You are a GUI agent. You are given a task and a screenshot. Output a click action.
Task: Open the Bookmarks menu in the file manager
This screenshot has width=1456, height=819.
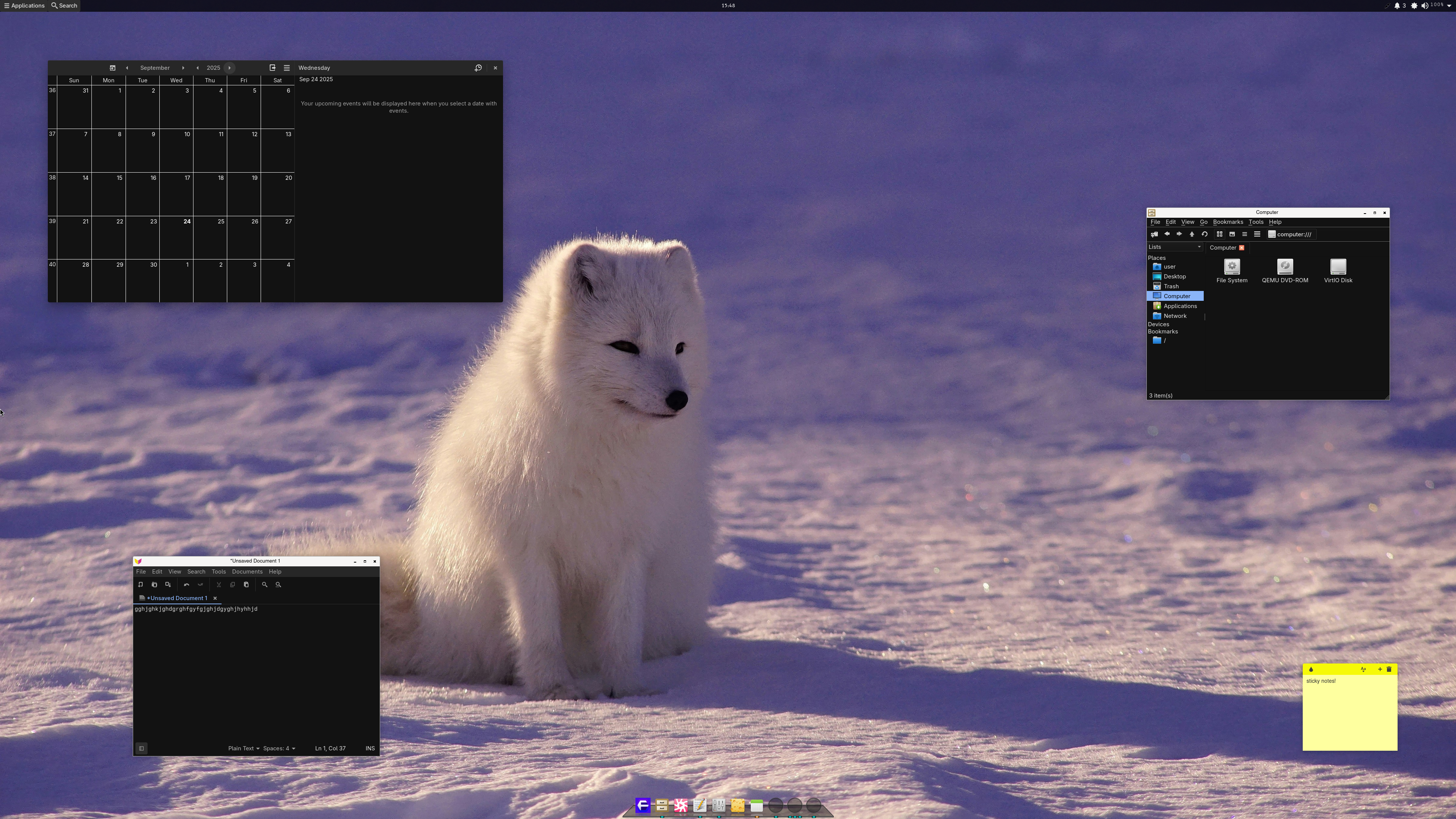pyautogui.click(x=1228, y=222)
